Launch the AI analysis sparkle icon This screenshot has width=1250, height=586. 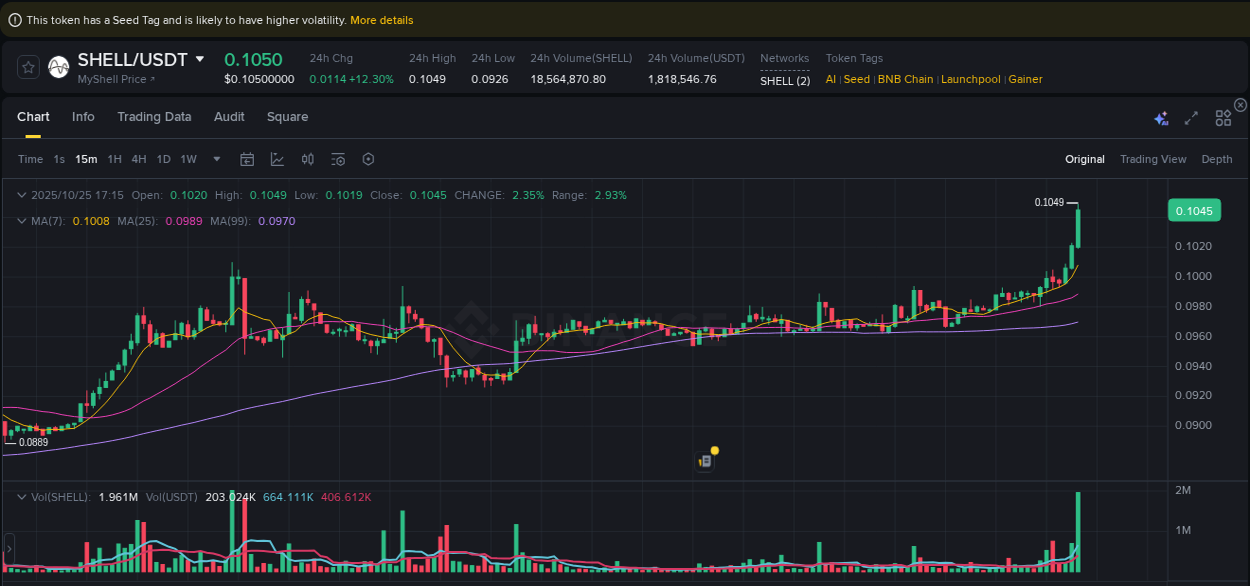(x=1161, y=117)
